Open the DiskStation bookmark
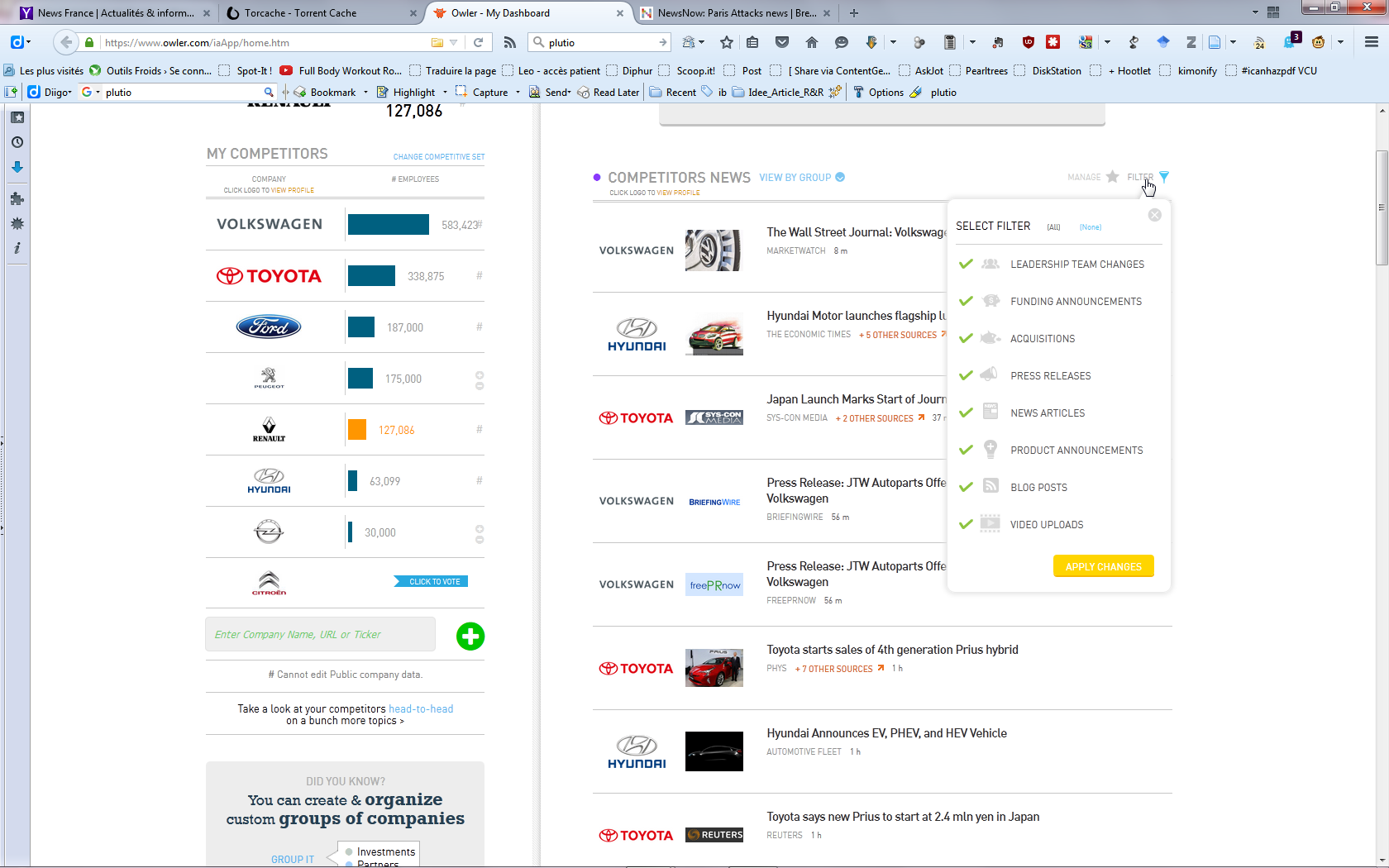 [x=1048, y=71]
